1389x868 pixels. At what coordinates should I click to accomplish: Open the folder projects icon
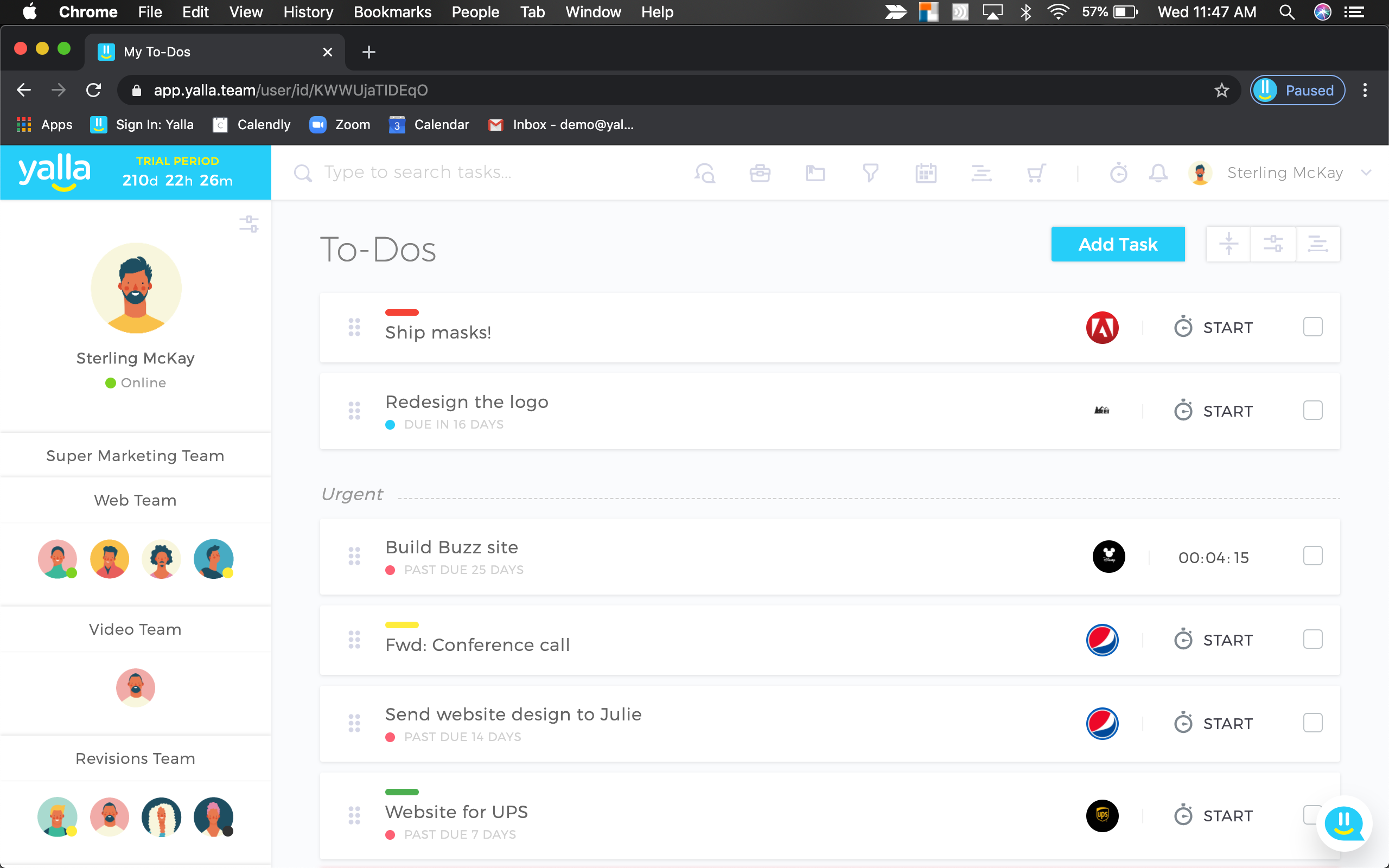pyautogui.click(x=814, y=173)
